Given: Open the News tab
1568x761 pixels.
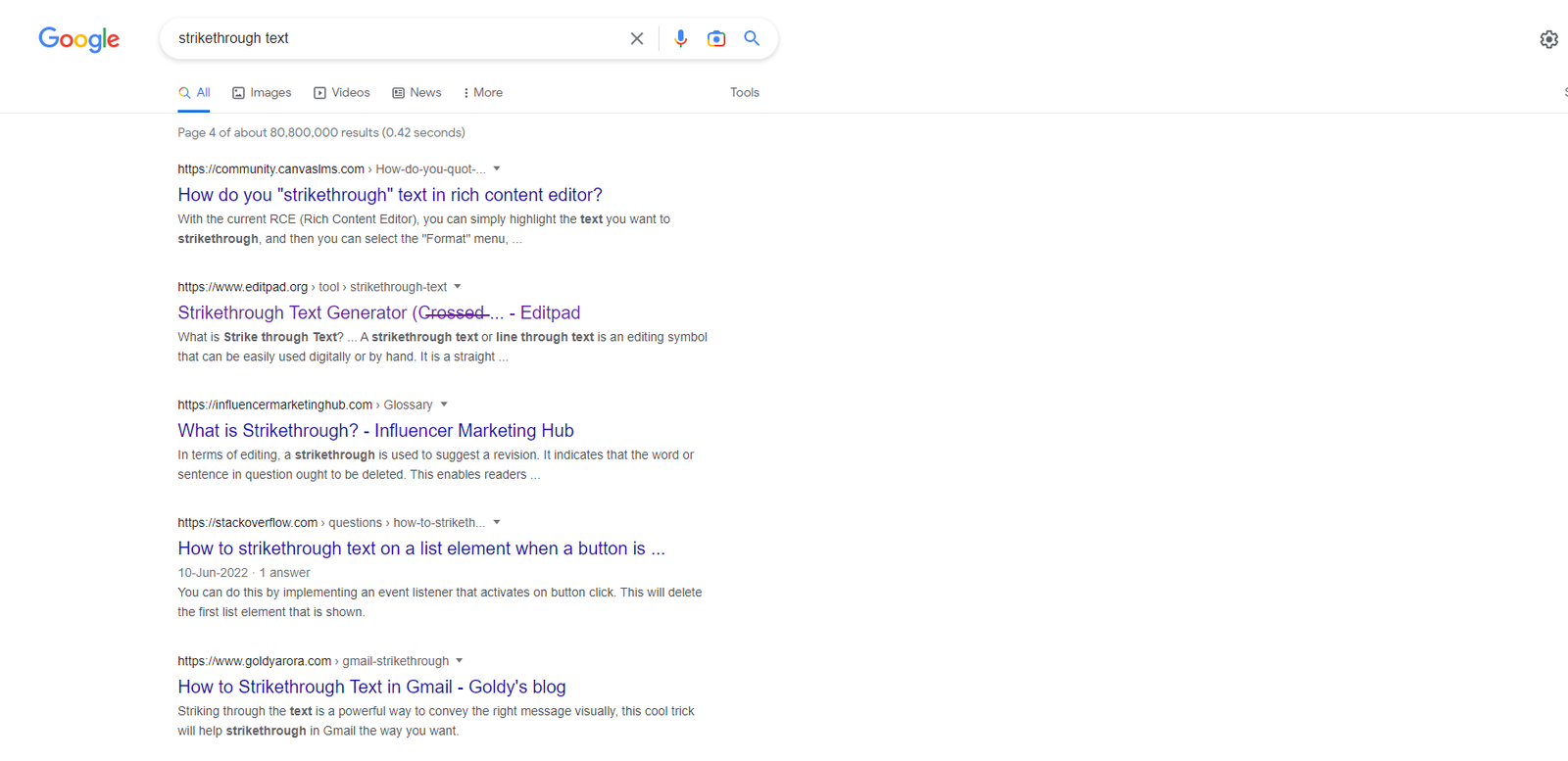Looking at the screenshot, I should point(416,92).
